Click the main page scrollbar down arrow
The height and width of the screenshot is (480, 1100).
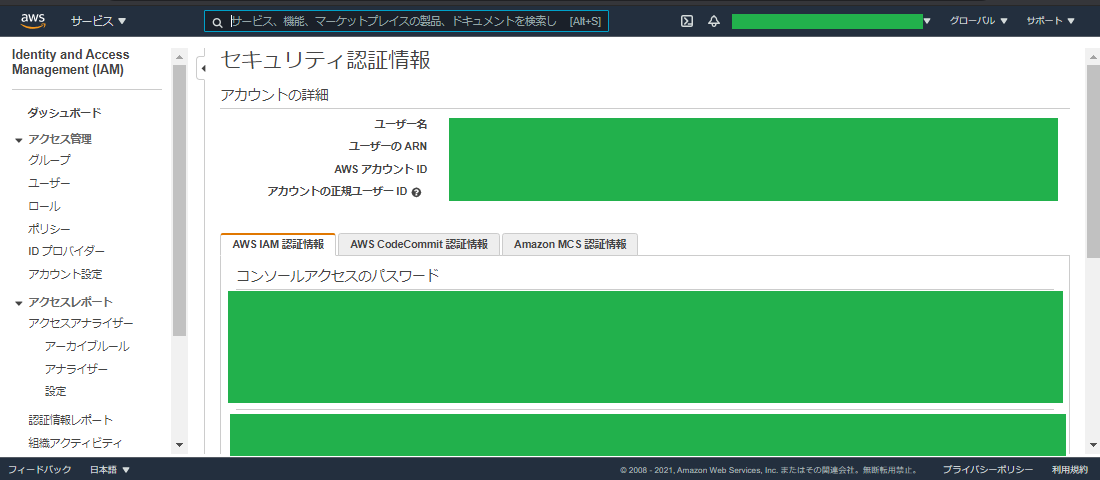1092,445
